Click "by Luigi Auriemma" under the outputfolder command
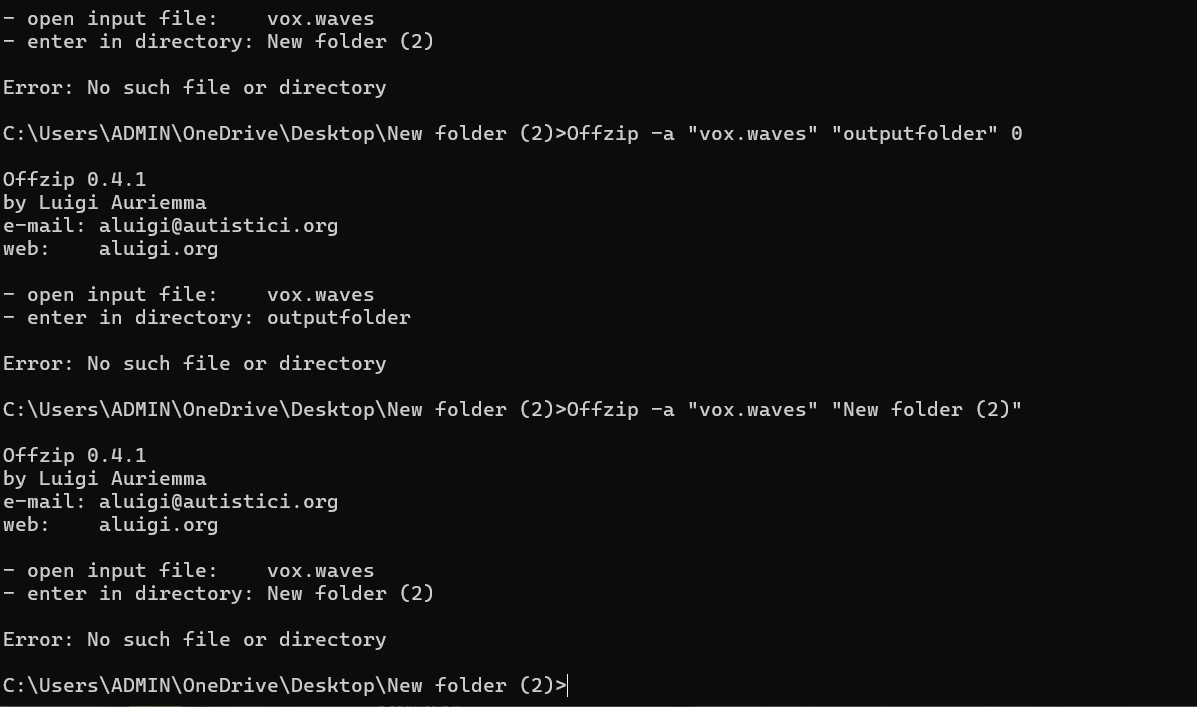This screenshot has width=1197, height=707. click(105, 203)
